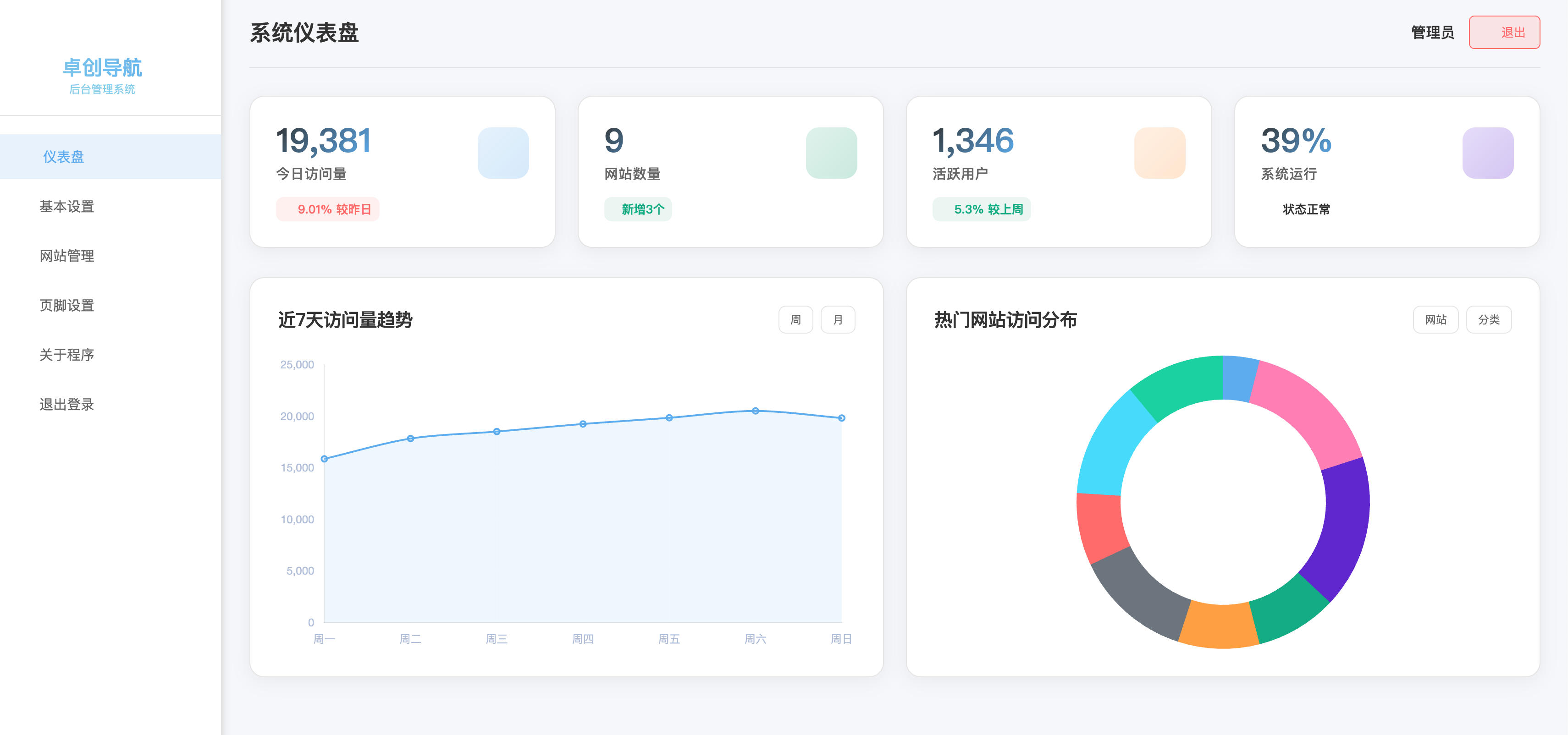Click the blue icon on 今日访问量 card
This screenshot has width=1568, height=735.
point(503,153)
